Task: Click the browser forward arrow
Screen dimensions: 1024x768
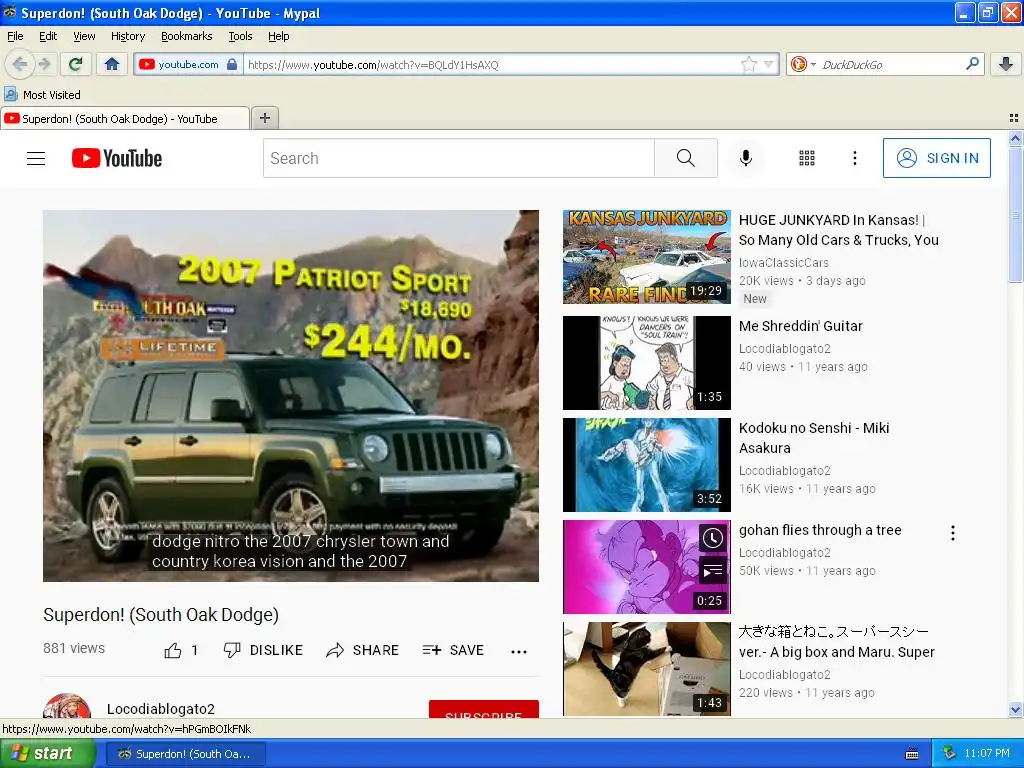Action: 44,64
